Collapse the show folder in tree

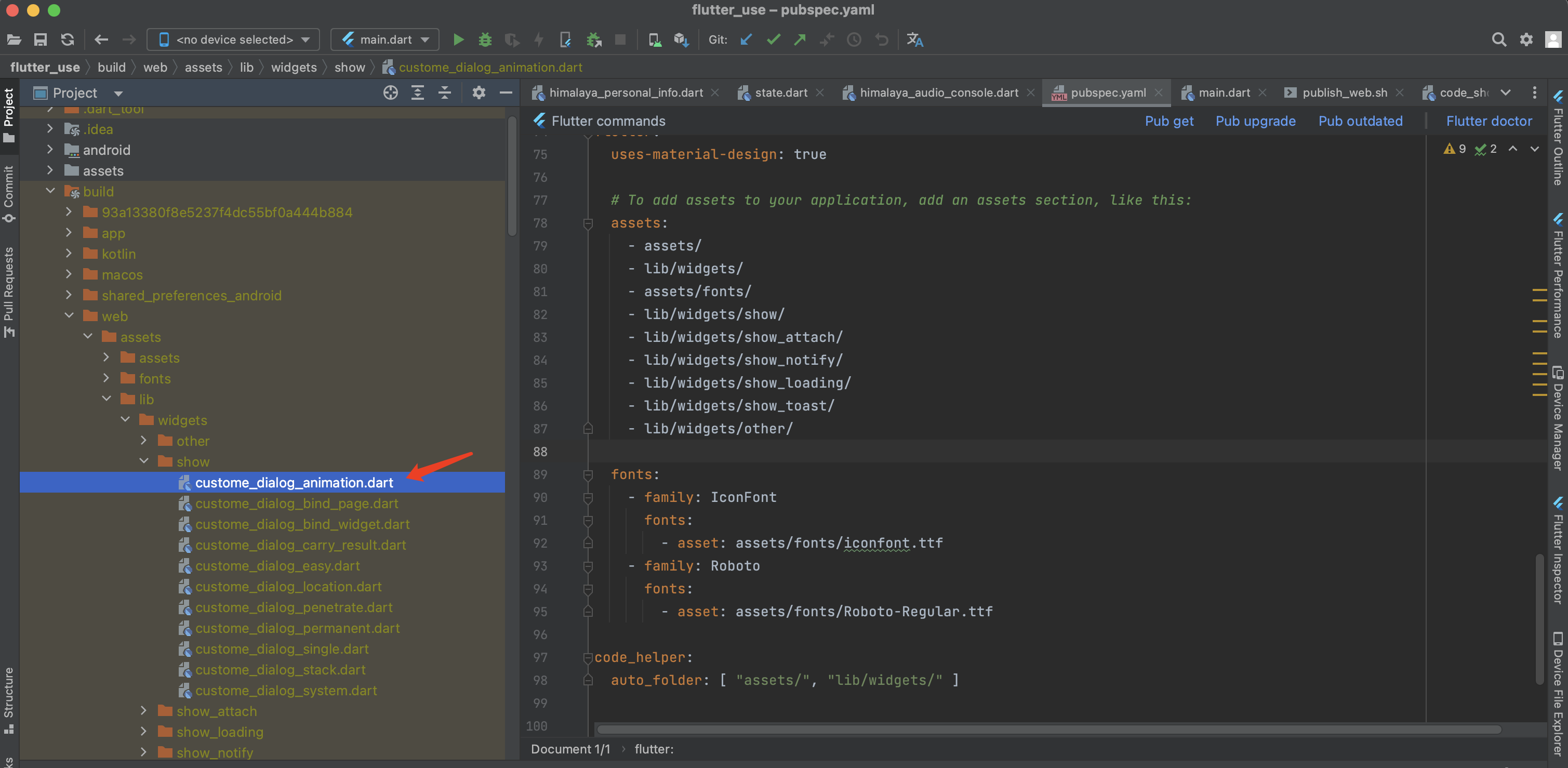point(143,461)
